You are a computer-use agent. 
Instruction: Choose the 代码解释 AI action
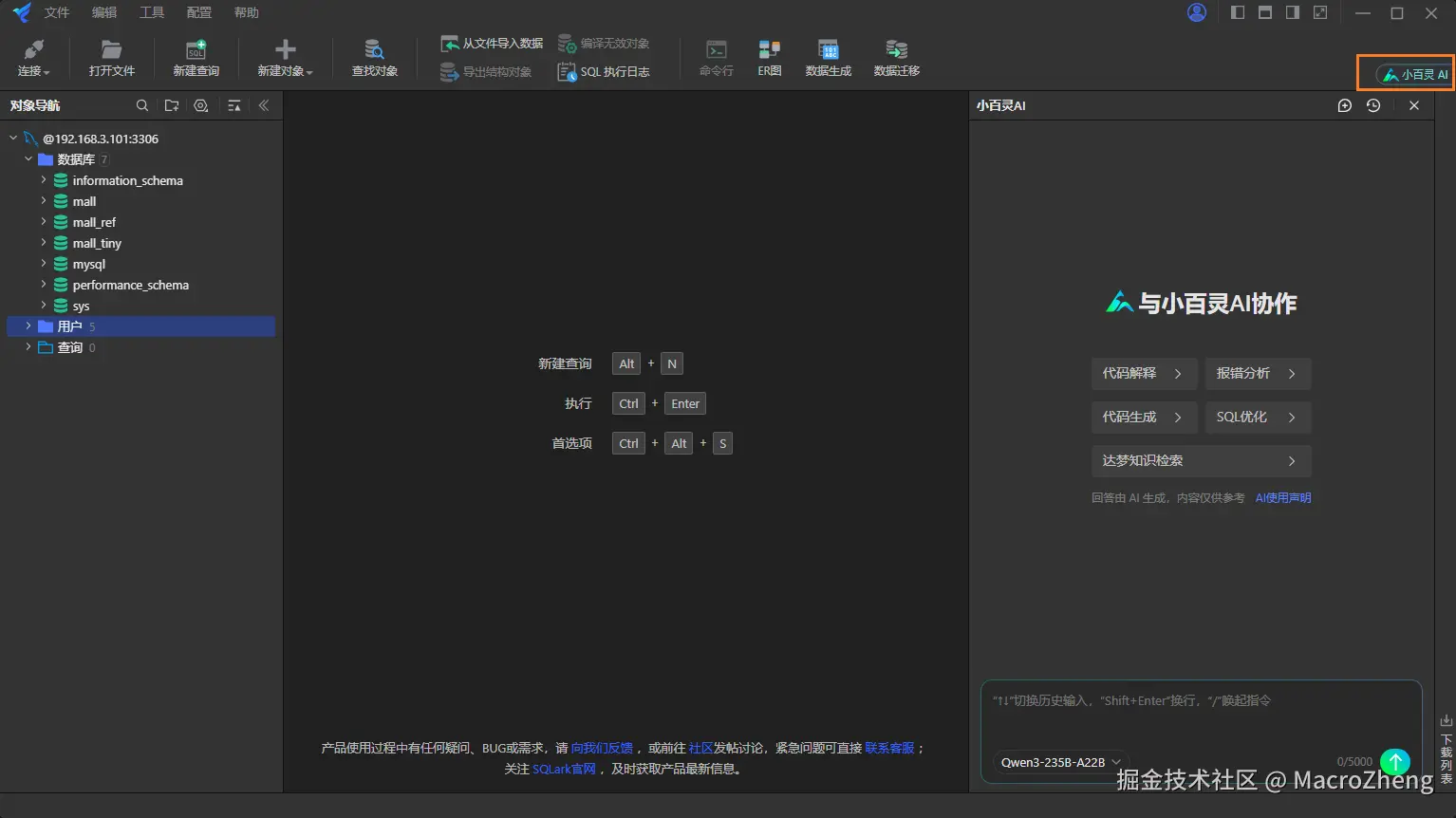point(1144,374)
